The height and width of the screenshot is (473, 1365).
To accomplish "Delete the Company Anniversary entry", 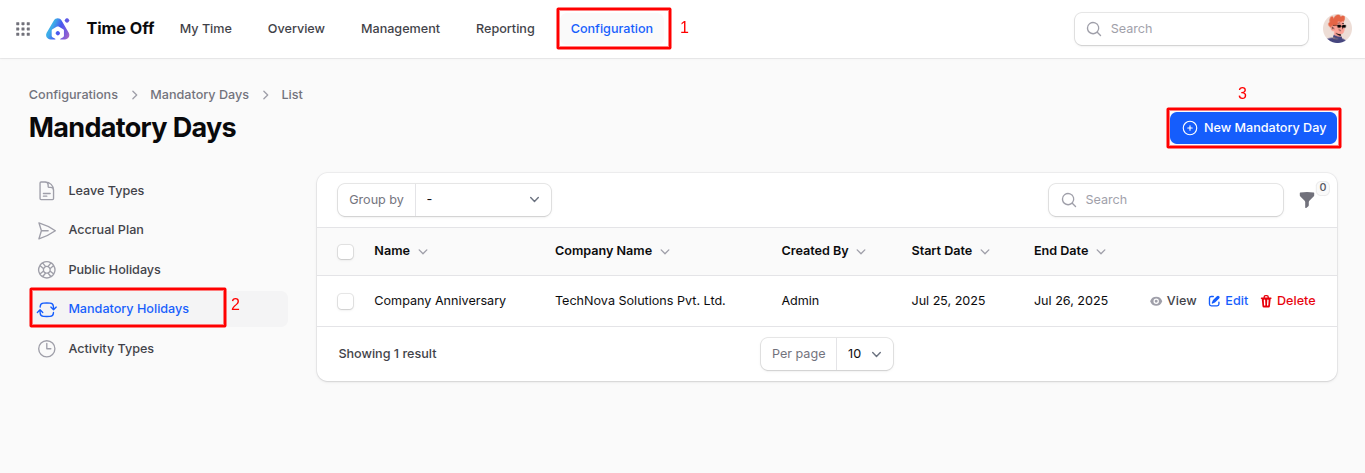I will [1287, 301].
